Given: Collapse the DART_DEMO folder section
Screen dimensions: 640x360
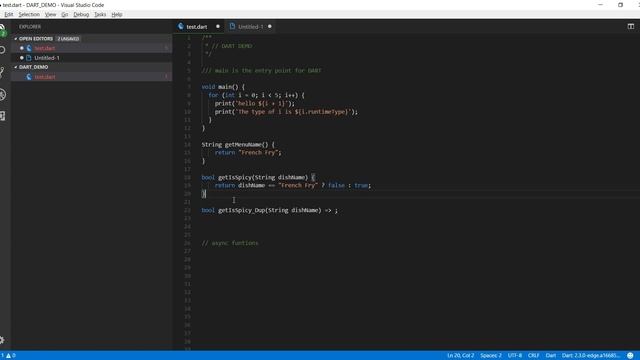Looking at the screenshot, I should pos(33,67).
